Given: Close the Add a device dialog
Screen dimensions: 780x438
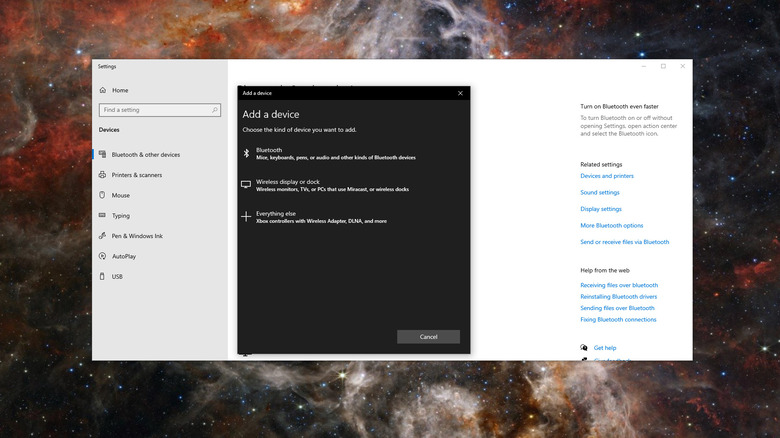Looking at the screenshot, I should point(460,93).
